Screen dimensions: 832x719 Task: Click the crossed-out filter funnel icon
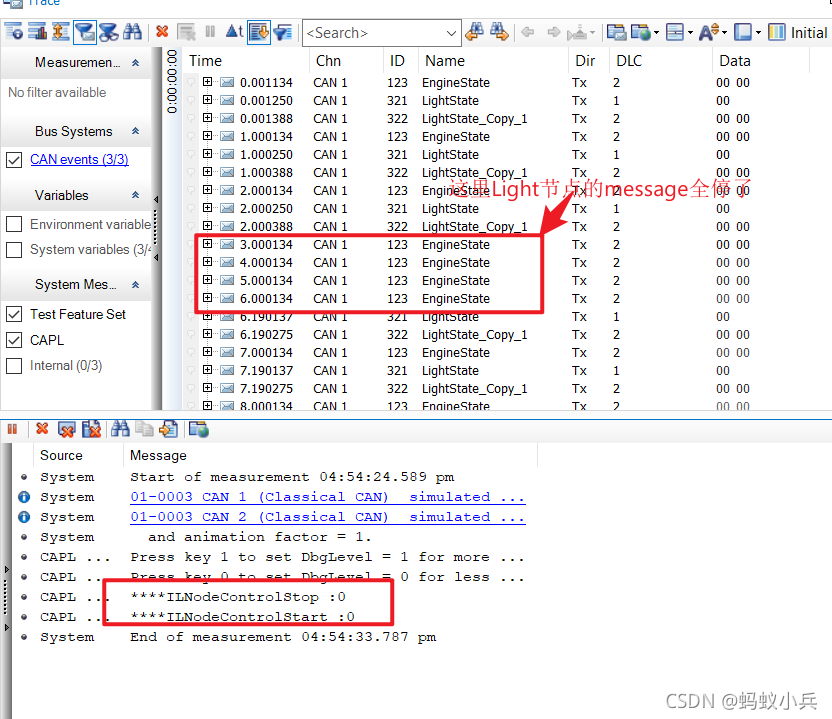(x=108, y=32)
